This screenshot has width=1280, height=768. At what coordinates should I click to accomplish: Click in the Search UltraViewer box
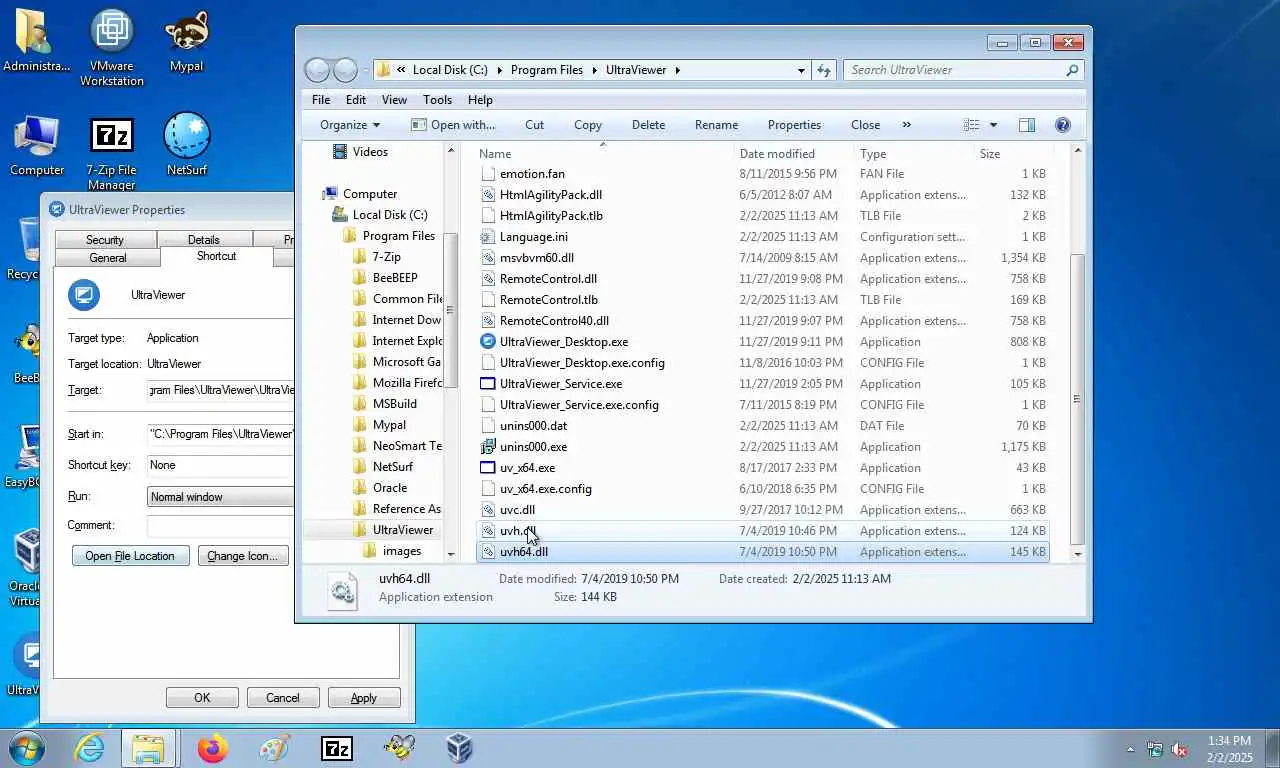954,70
